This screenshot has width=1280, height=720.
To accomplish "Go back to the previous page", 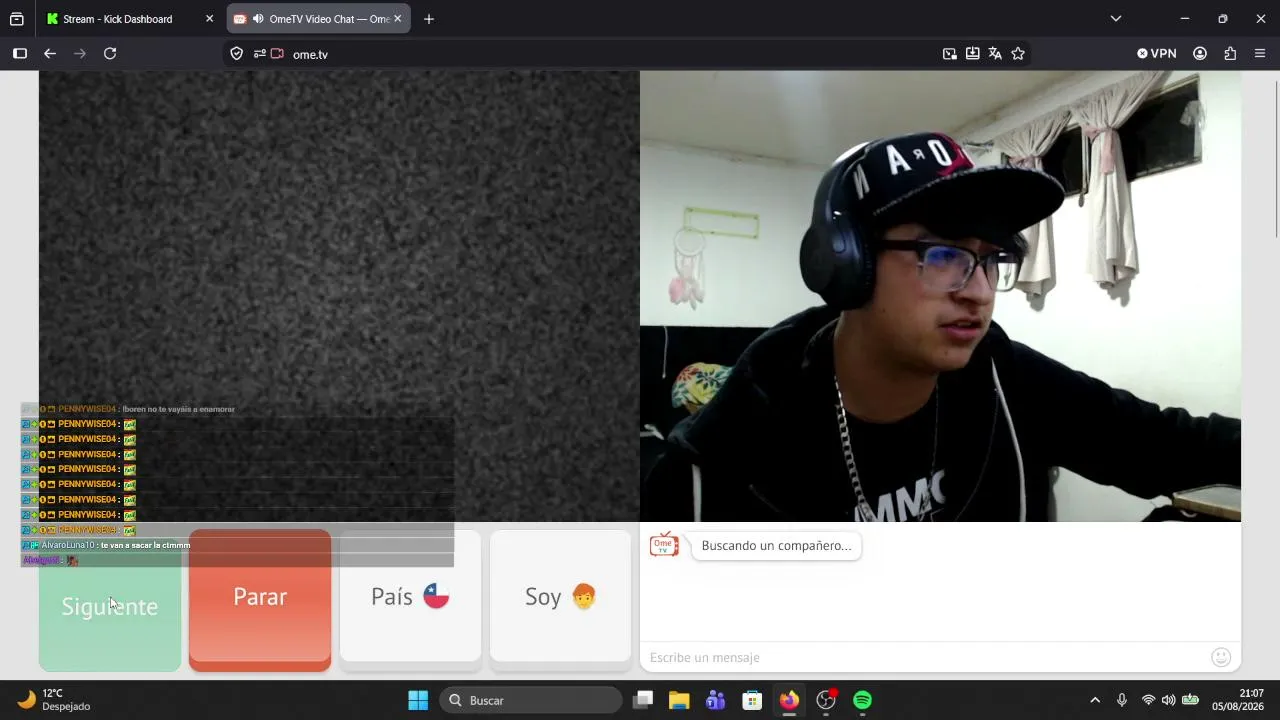I will [x=50, y=54].
